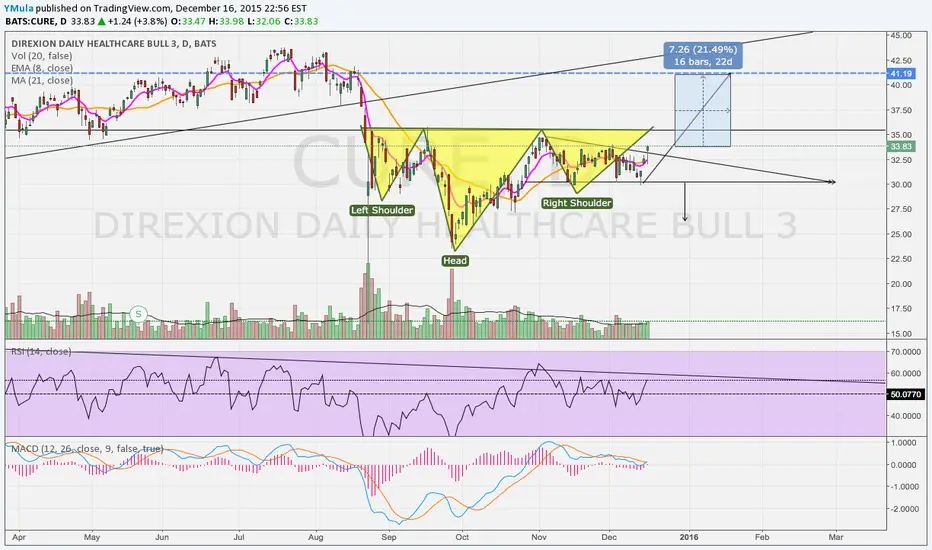Screen dimensions: 932x550
Task: Click the H:33.98 high value
Action: coord(225,21)
